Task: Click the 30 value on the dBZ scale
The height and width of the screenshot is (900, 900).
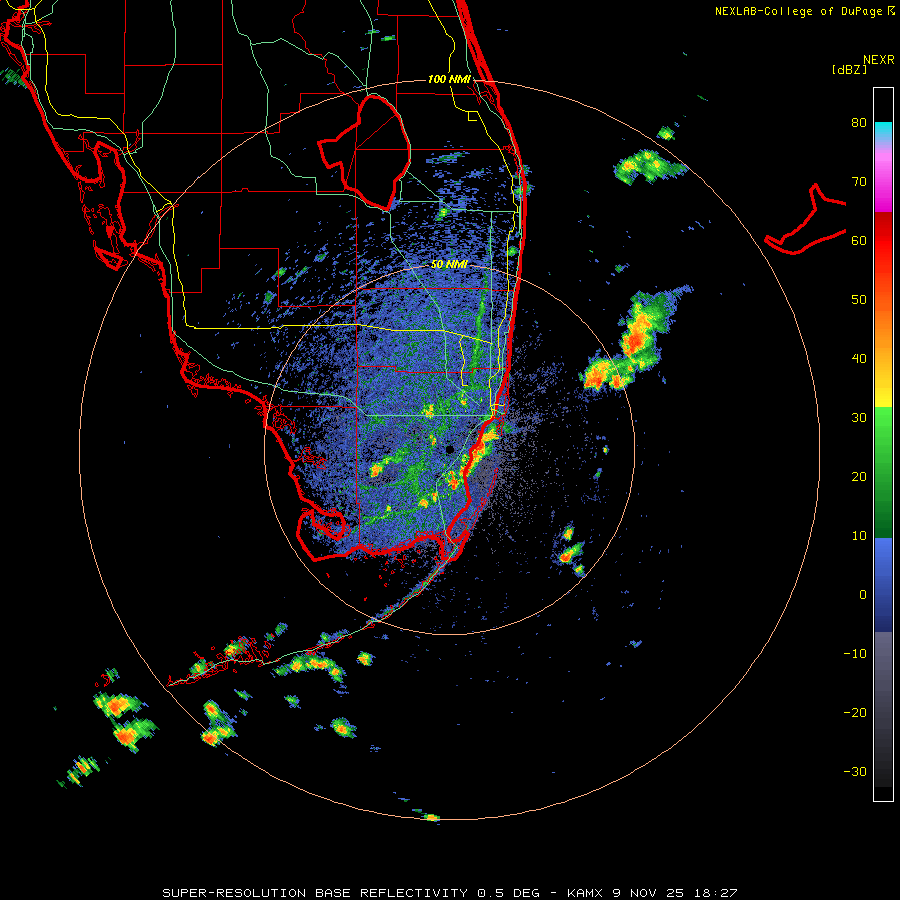Action: tap(859, 418)
